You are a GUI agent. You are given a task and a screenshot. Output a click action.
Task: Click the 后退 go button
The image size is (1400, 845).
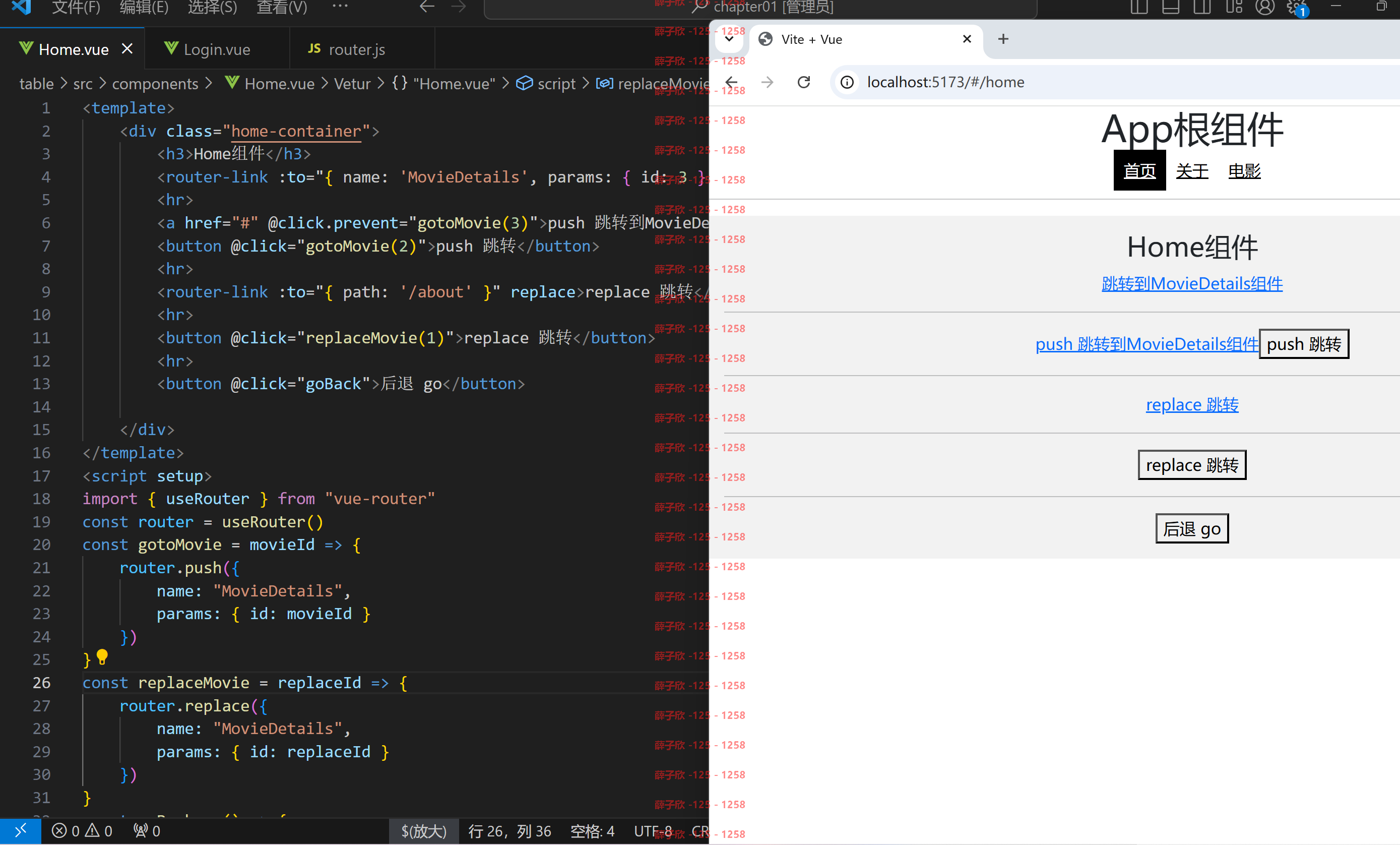pyautogui.click(x=1192, y=528)
